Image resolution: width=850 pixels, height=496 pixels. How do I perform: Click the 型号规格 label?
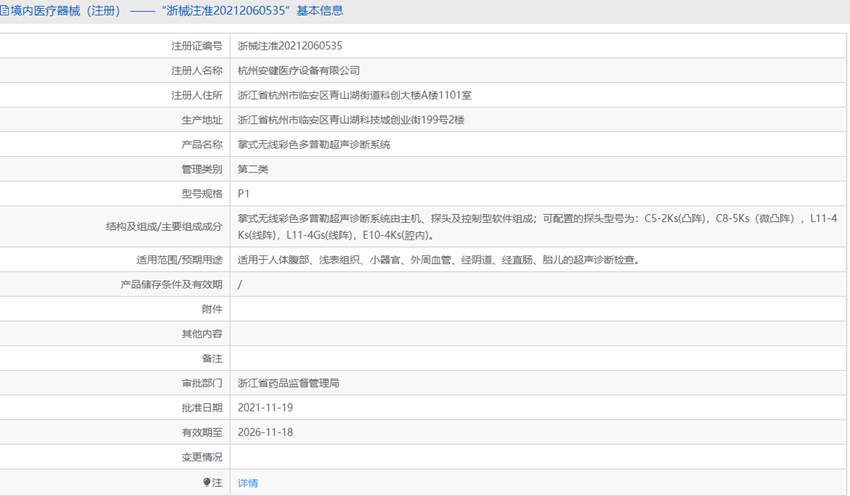(x=202, y=194)
